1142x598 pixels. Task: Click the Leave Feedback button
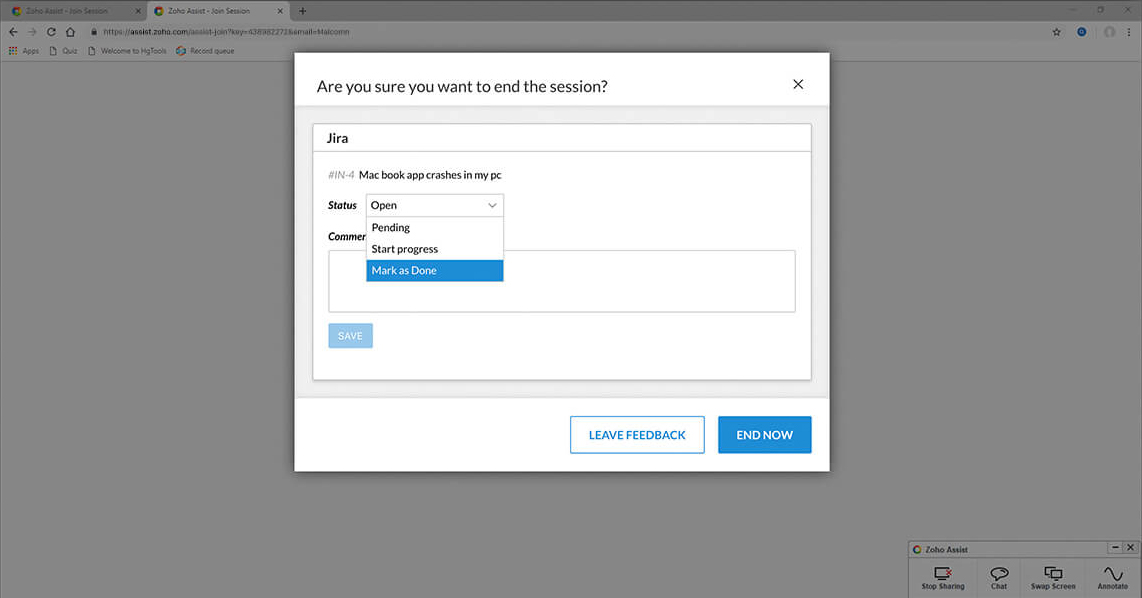pos(637,435)
